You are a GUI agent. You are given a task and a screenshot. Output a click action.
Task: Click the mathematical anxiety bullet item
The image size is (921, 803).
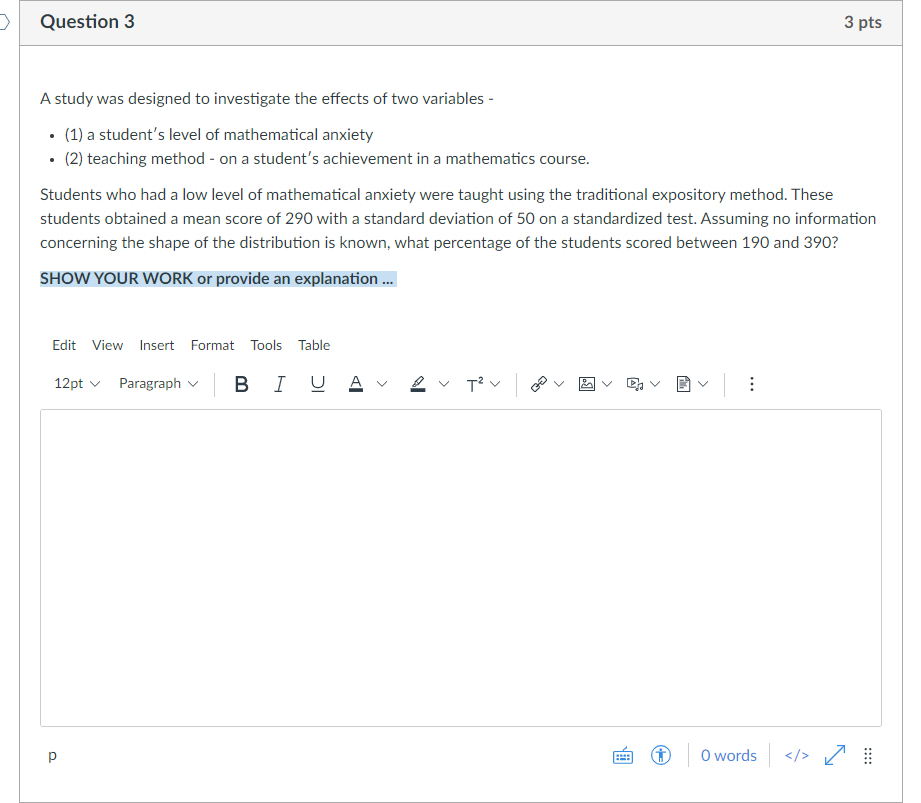pos(219,135)
